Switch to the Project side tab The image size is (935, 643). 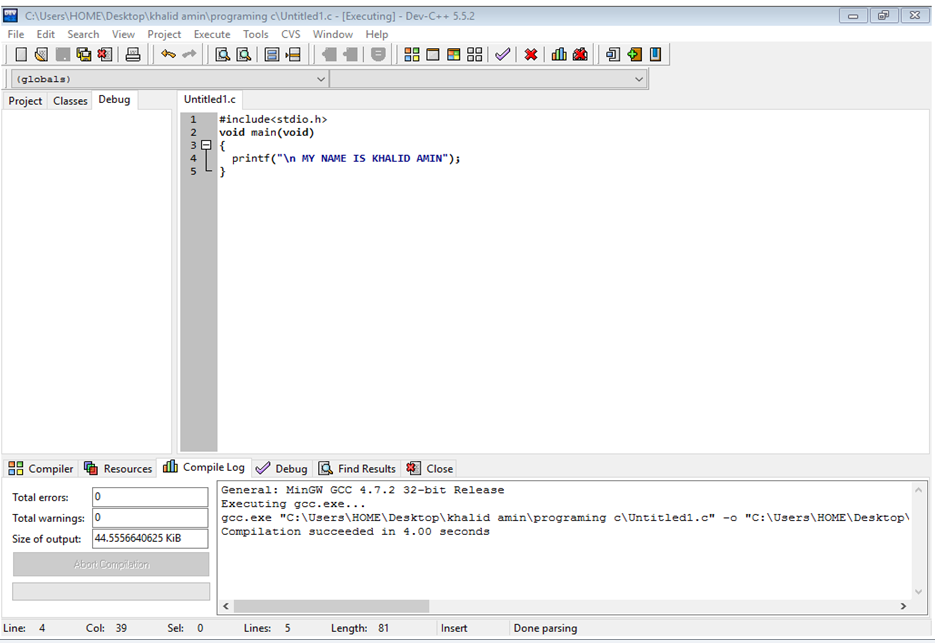click(x=25, y=101)
